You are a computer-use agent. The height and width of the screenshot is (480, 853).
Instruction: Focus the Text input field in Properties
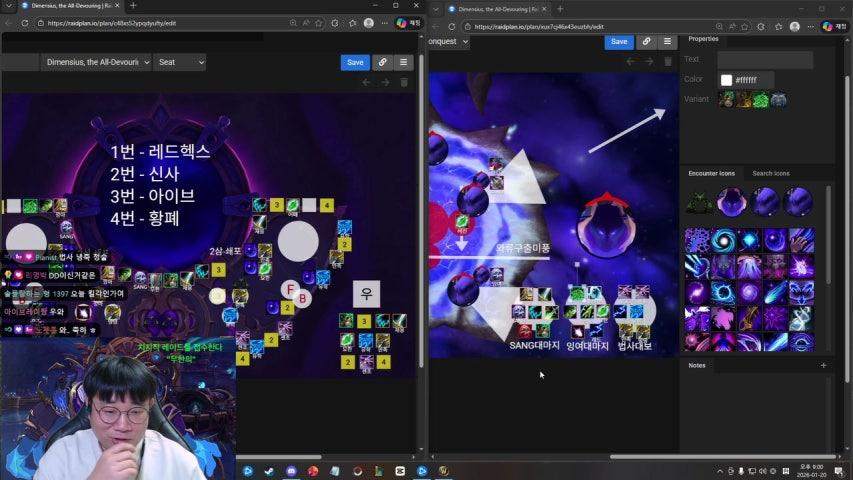click(x=765, y=60)
